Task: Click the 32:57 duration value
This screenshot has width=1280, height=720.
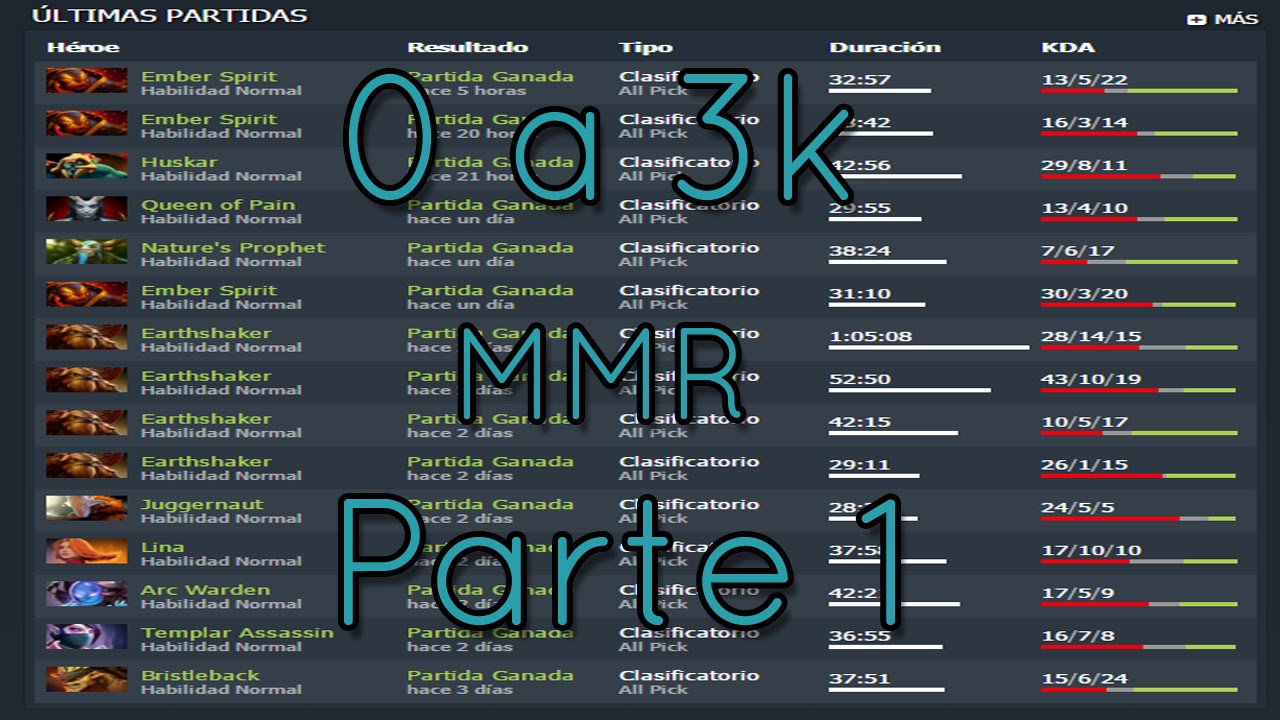Action: coord(860,79)
